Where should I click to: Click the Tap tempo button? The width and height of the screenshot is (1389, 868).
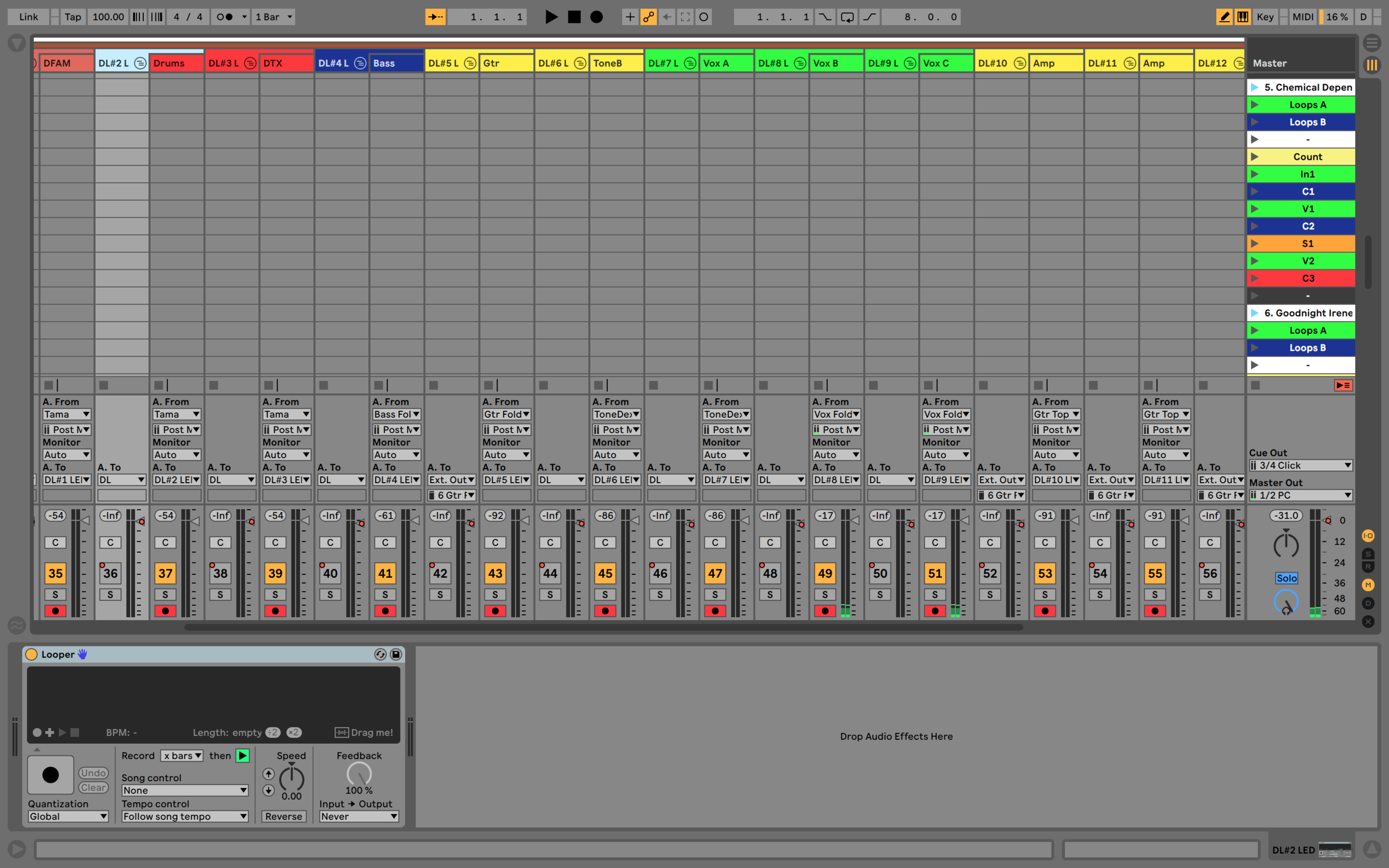pos(73,17)
